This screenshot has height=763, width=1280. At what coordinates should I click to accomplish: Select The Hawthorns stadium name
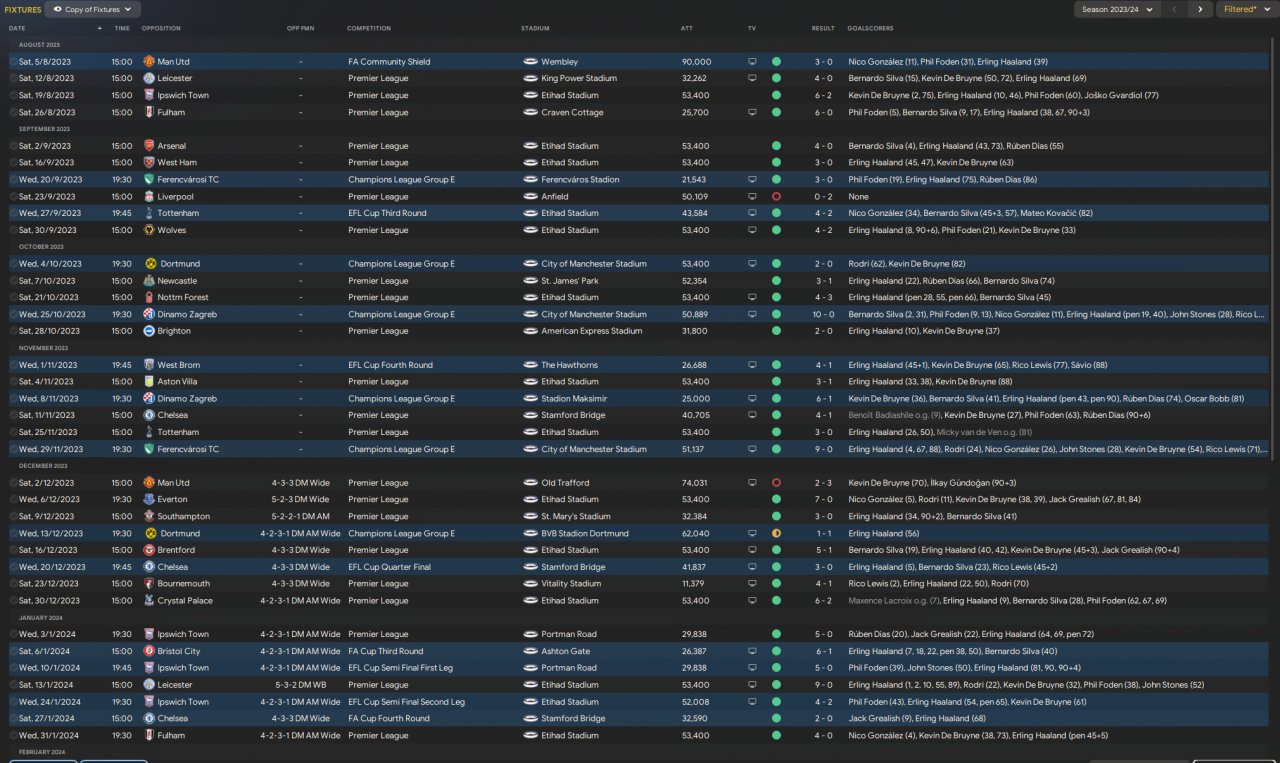click(x=571, y=365)
